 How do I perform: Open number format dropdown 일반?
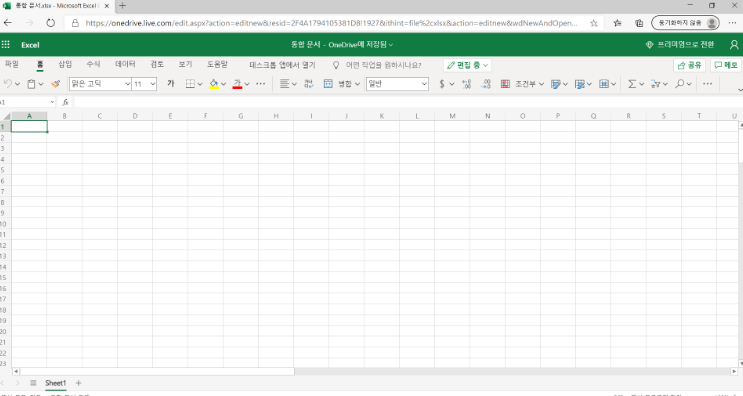397,84
